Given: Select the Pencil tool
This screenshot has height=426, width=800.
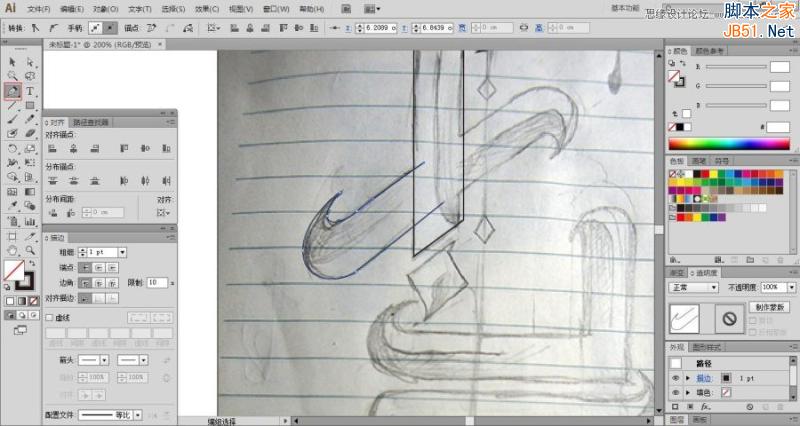Looking at the screenshot, I should point(30,119).
